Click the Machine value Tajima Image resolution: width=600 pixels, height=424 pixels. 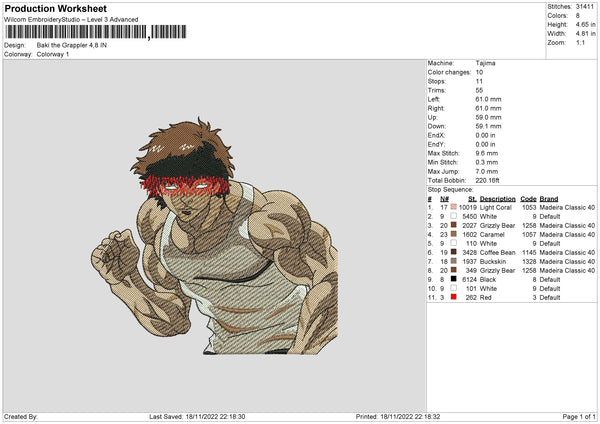485,63
